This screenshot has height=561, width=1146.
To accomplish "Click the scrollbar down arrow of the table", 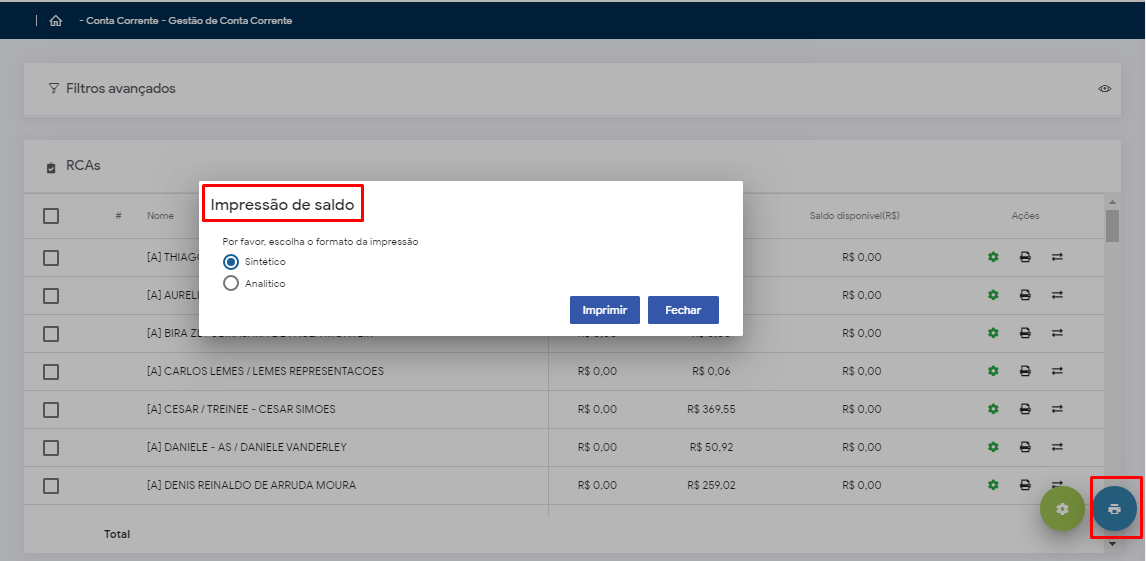I will click(x=1112, y=543).
